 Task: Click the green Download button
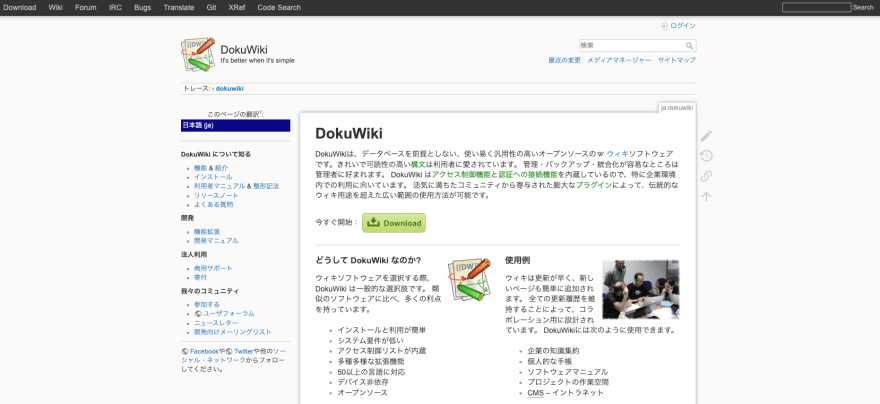point(394,223)
